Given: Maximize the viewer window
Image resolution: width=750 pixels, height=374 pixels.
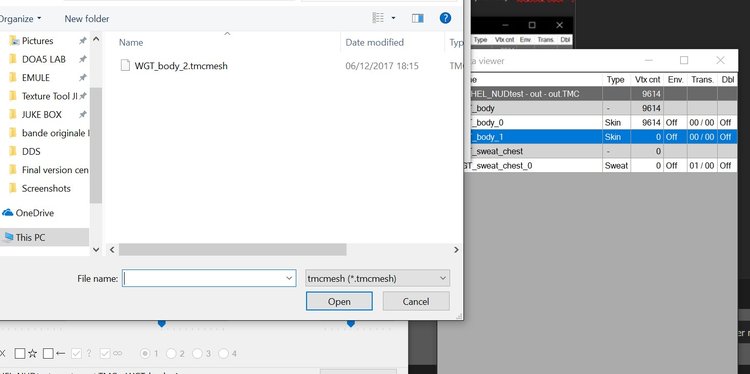Looking at the screenshot, I should pyautogui.click(x=684, y=60).
